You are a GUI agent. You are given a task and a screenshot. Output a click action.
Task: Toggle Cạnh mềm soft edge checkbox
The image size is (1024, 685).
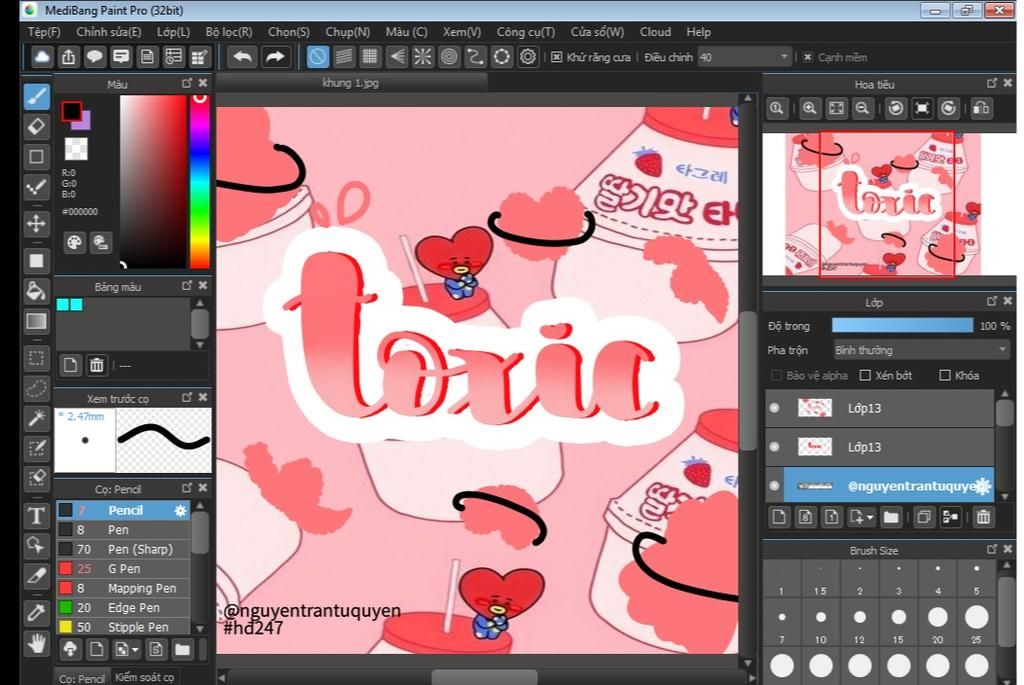tap(808, 57)
